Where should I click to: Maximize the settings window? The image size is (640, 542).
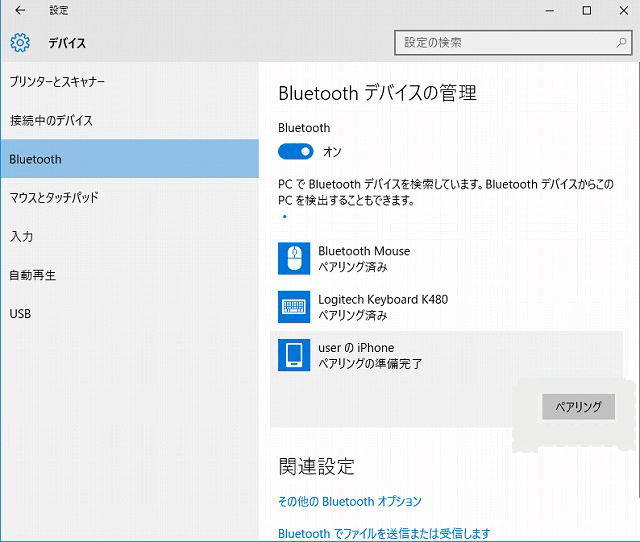[586, 11]
